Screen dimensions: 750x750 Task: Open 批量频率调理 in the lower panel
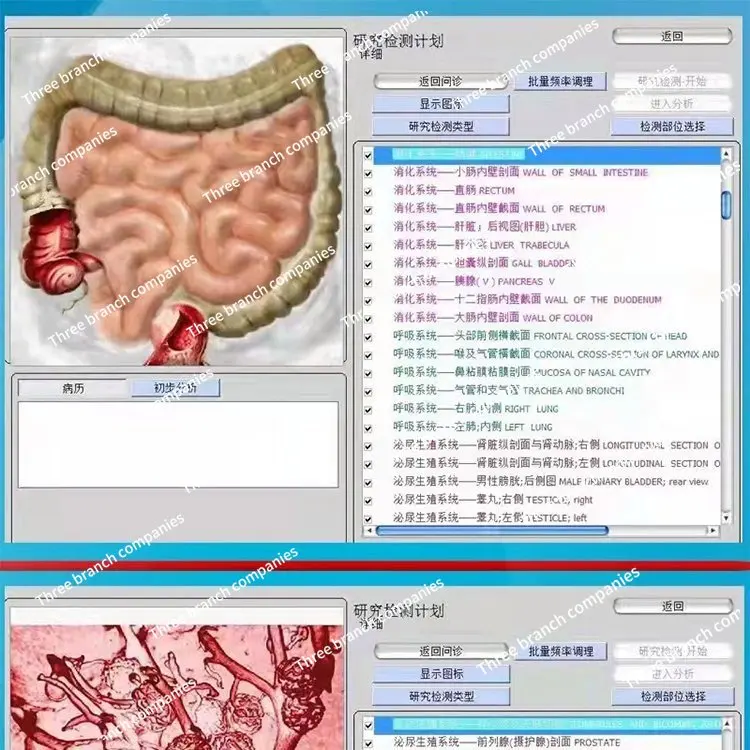tap(561, 651)
